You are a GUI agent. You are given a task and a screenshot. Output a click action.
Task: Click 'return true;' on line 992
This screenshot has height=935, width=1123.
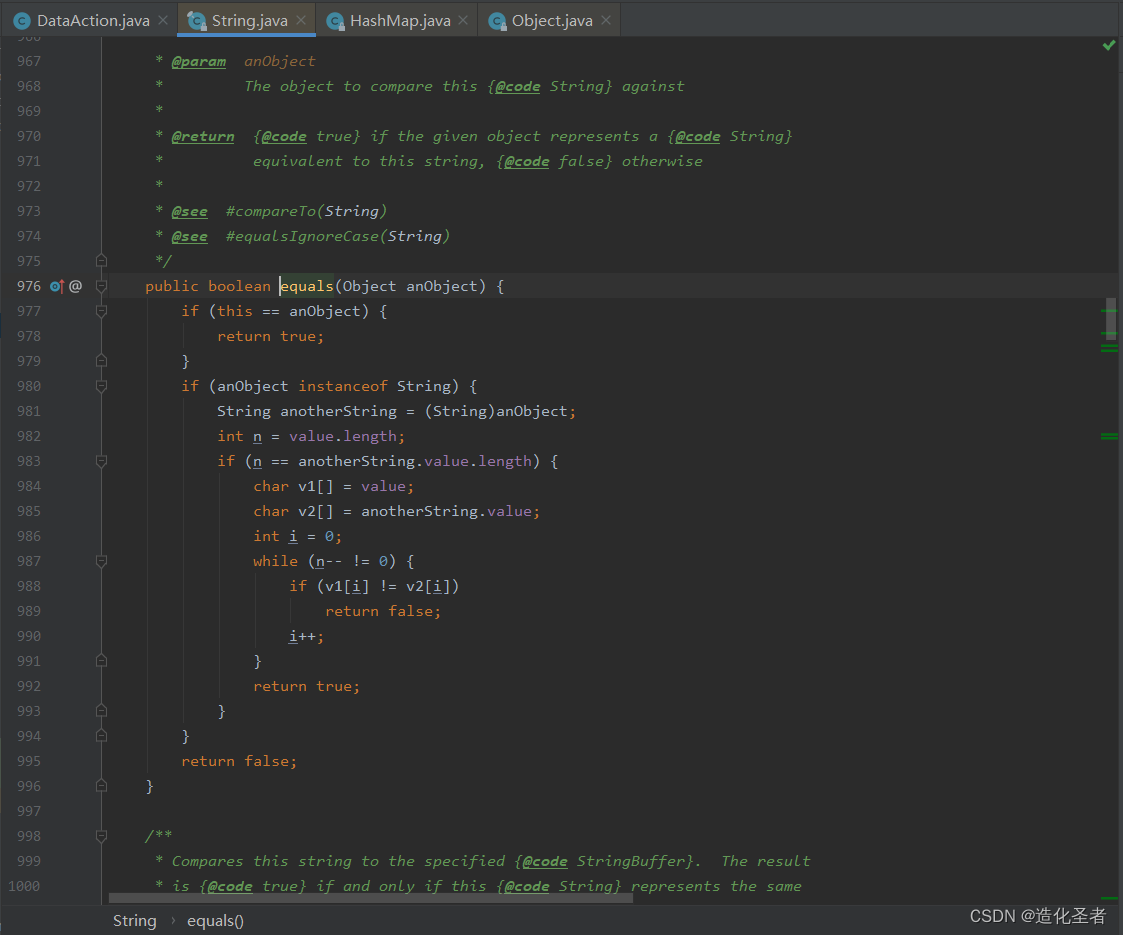(307, 687)
